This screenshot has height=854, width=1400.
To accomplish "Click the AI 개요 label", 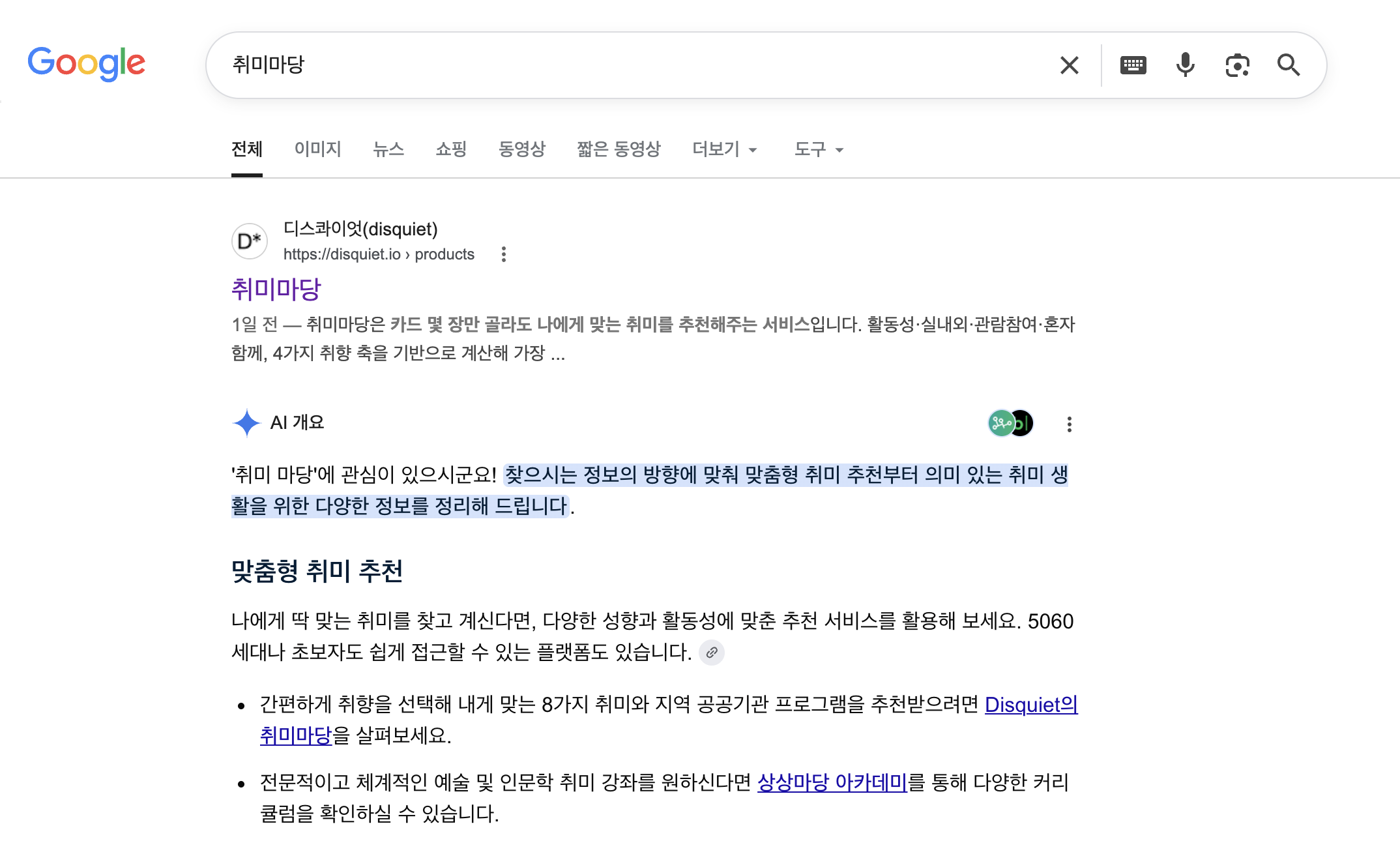I will (x=297, y=422).
